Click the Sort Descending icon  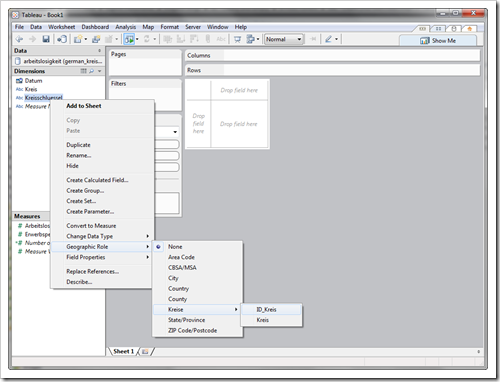194,39
